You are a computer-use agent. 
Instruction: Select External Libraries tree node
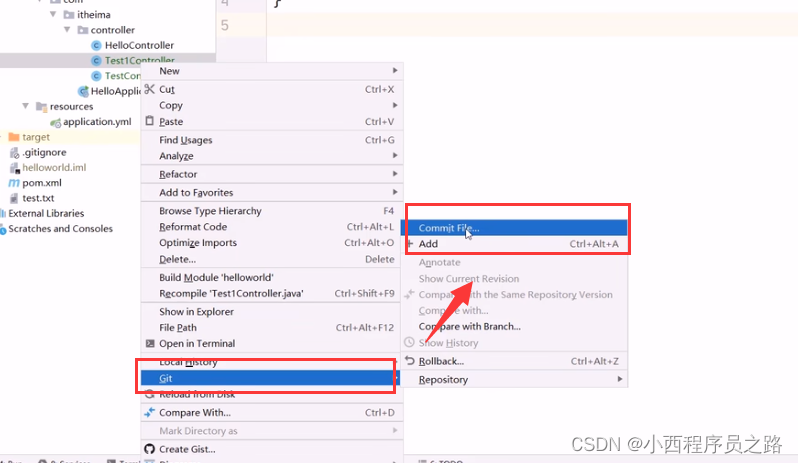coord(46,213)
